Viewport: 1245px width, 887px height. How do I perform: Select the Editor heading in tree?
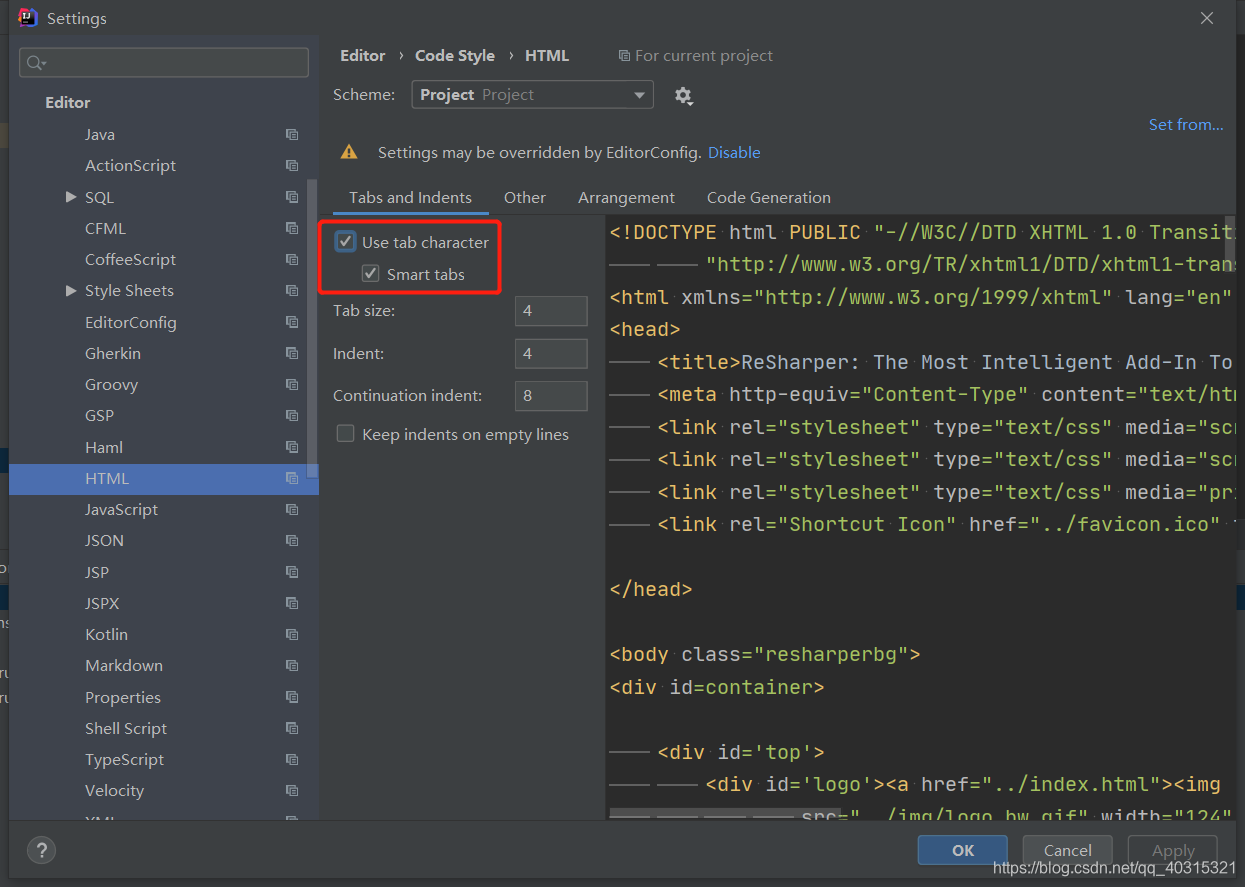(67, 103)
